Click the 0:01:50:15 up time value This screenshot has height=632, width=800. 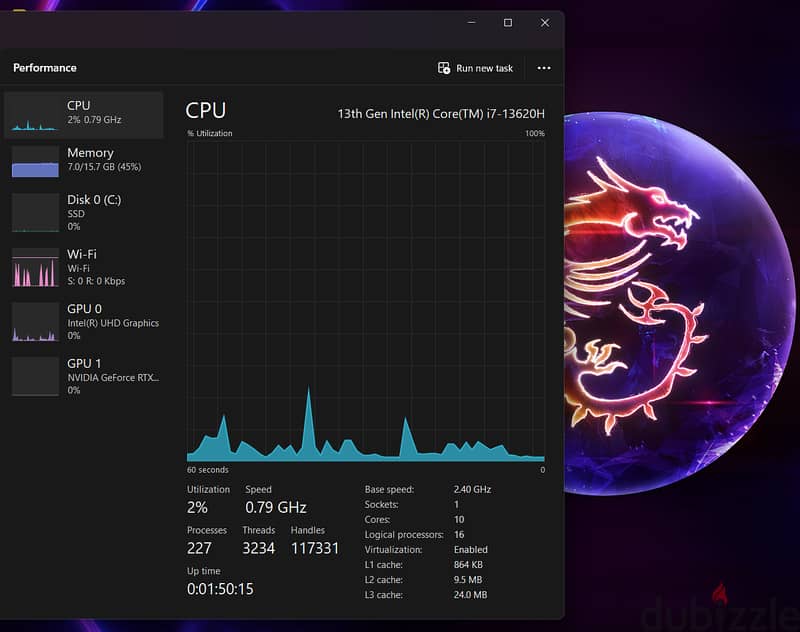click(220, 589)
